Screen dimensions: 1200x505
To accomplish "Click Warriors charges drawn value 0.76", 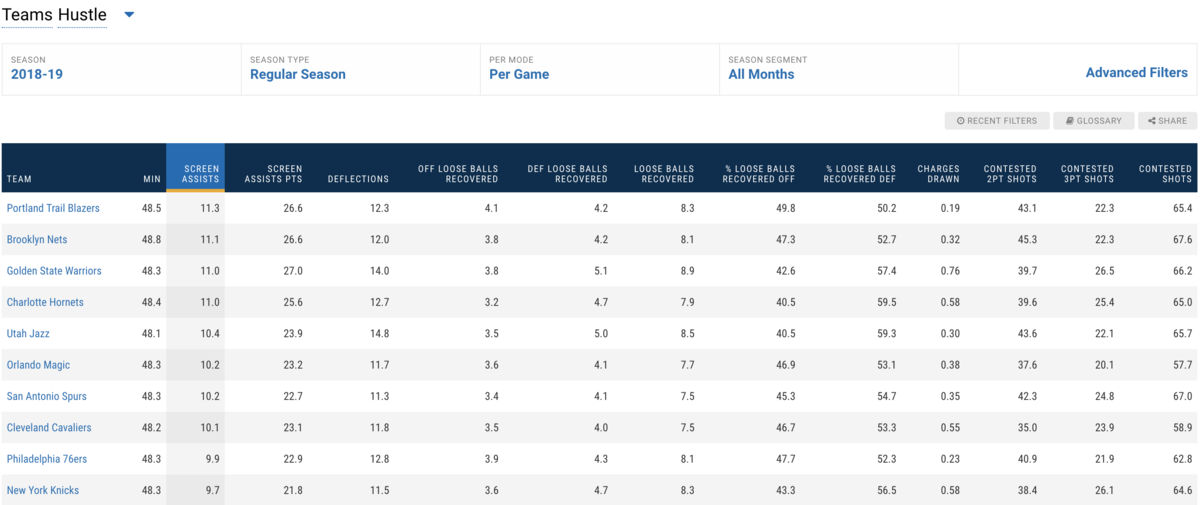I will [x=949, y=271].
